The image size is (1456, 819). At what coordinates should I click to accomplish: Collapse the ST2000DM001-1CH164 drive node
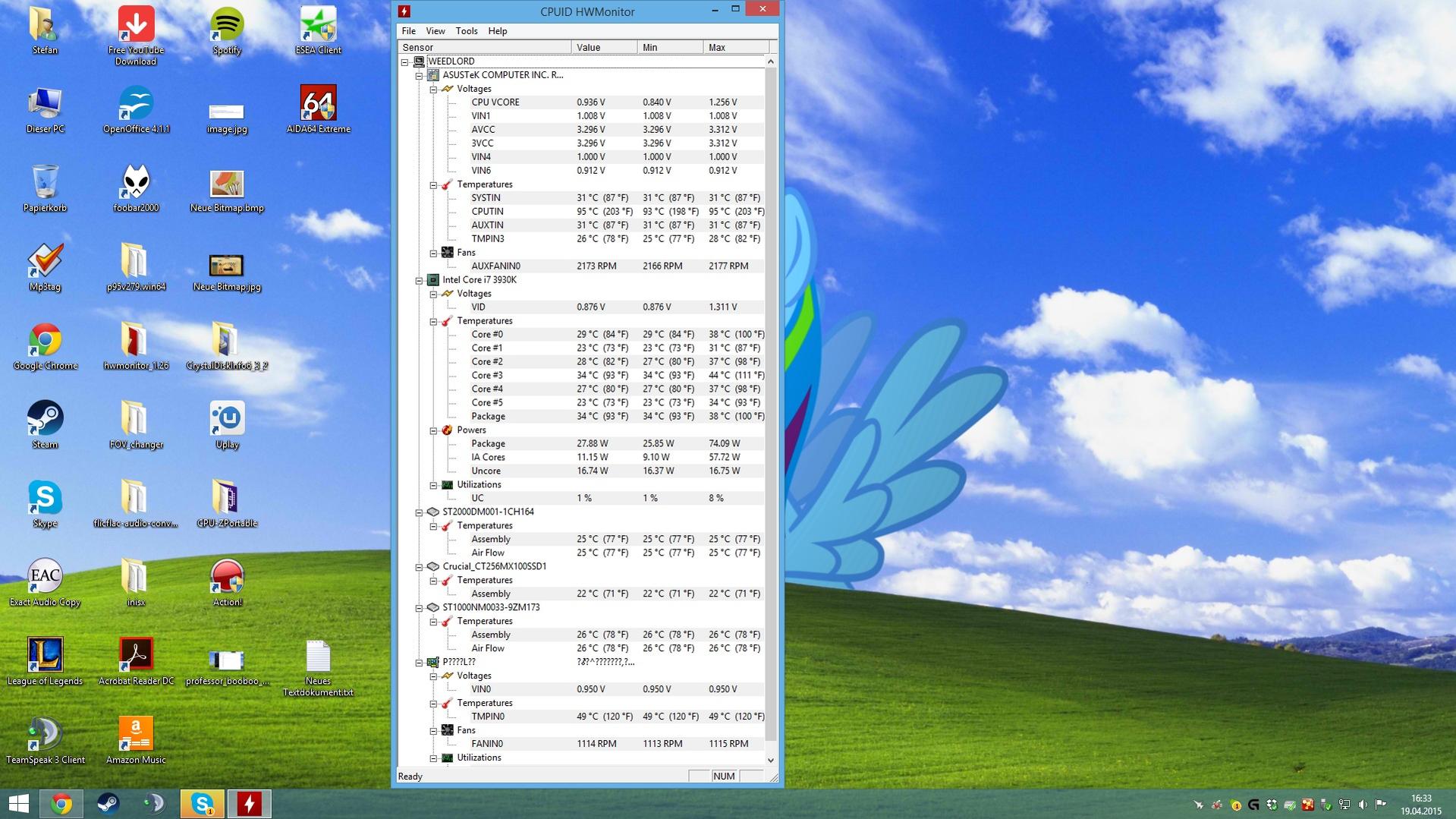419,512
